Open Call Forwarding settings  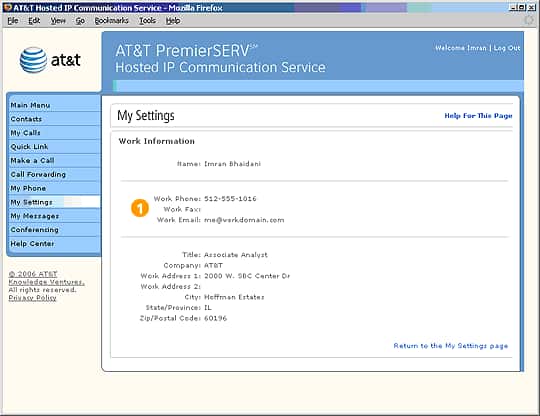point(38,174)
